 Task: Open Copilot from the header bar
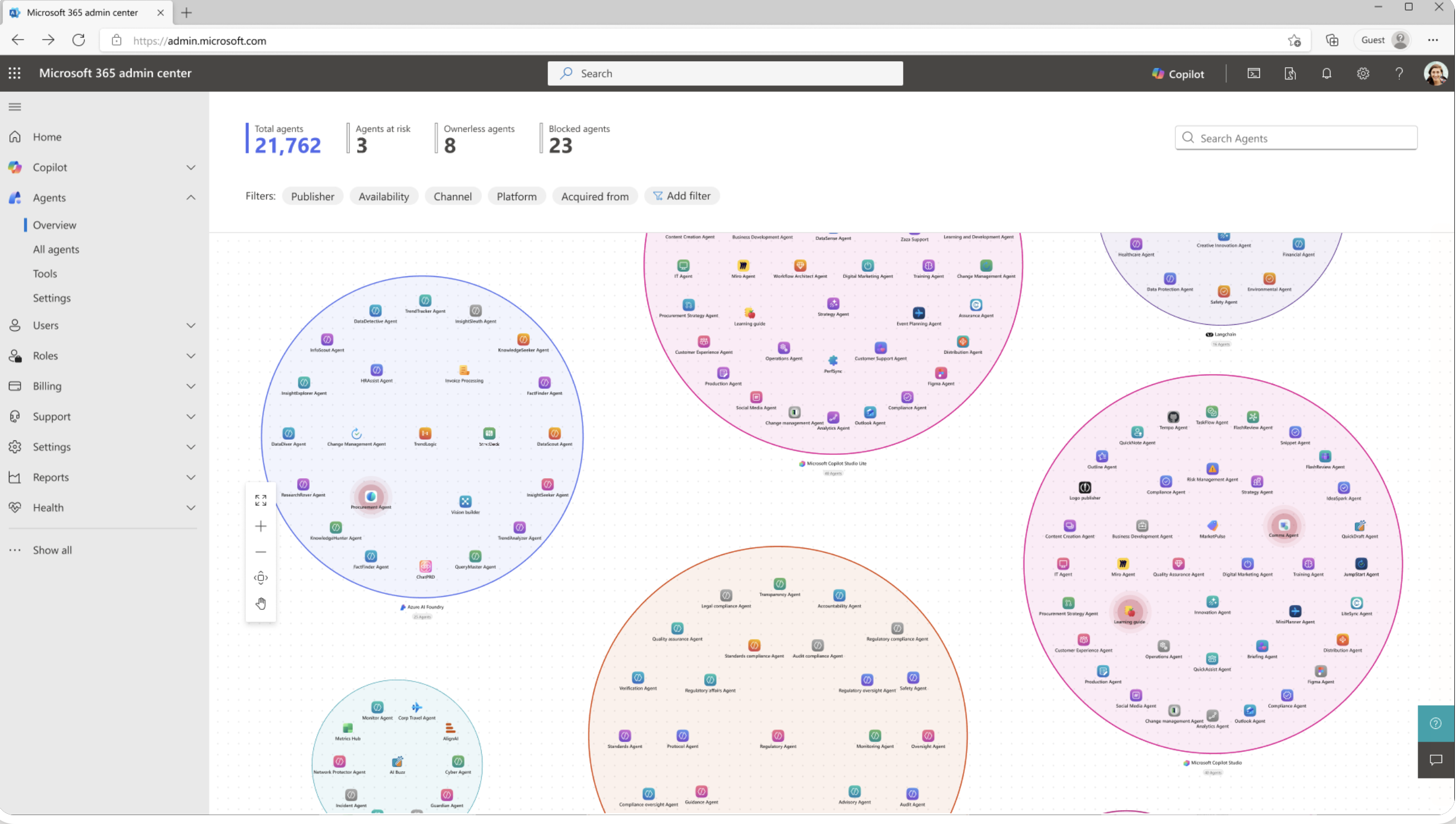click(x=1178, y=73)
